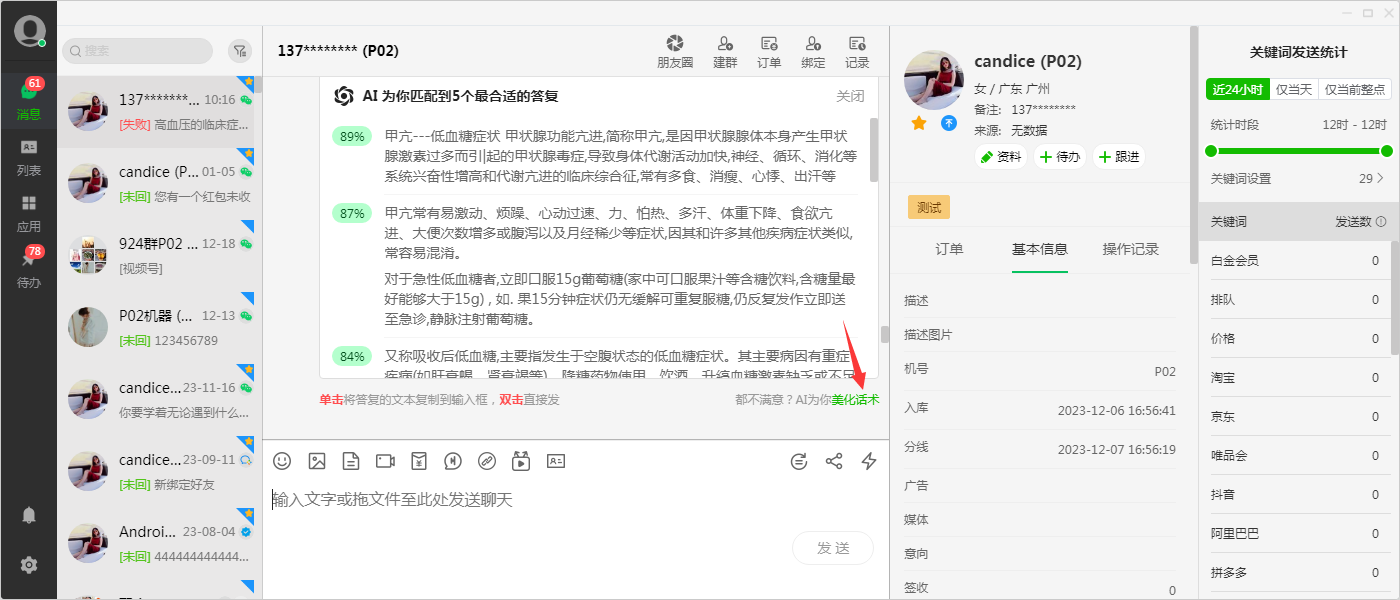Viewport: 1400px width, 600px height.
Task: Expand 关键词设置 with the arrow
Action: click(1381, 179)
